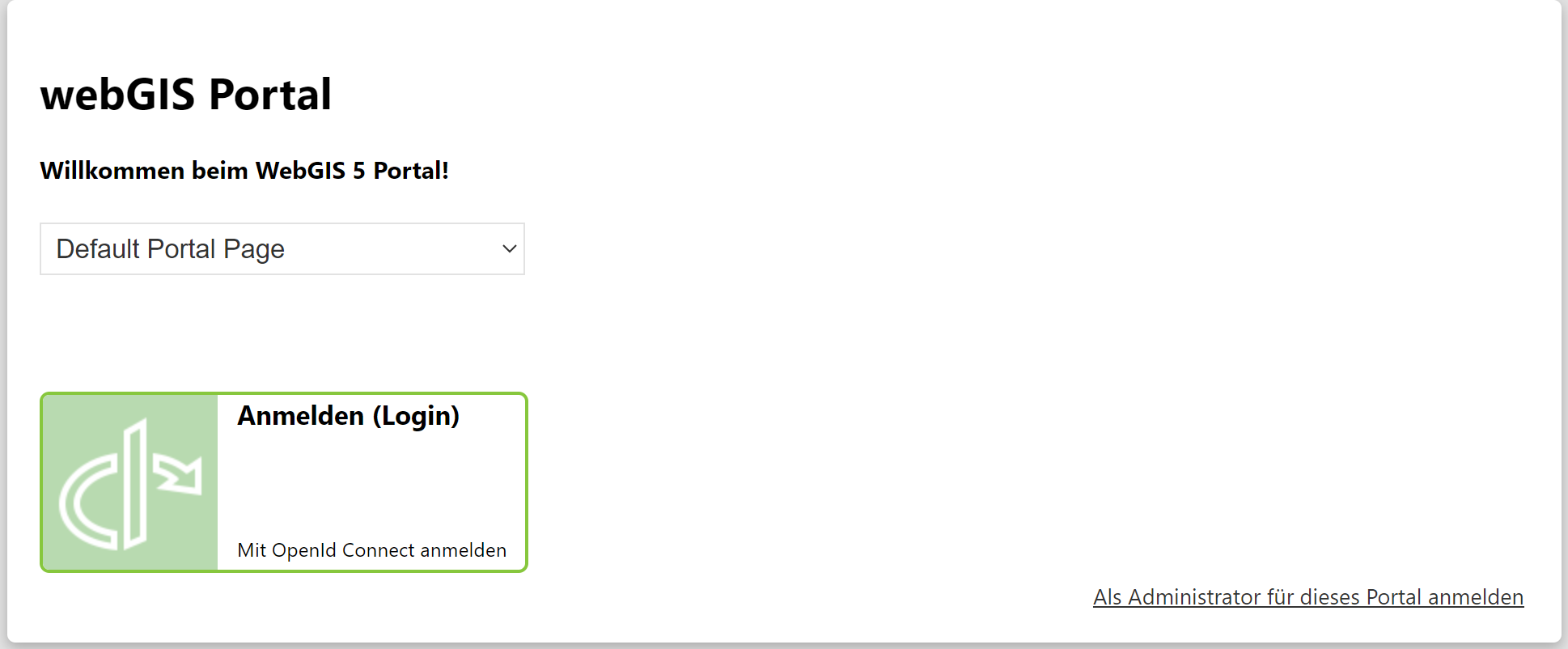
Task: Open the Anmelden (Login) tile
Action: [x=284, y=482]
